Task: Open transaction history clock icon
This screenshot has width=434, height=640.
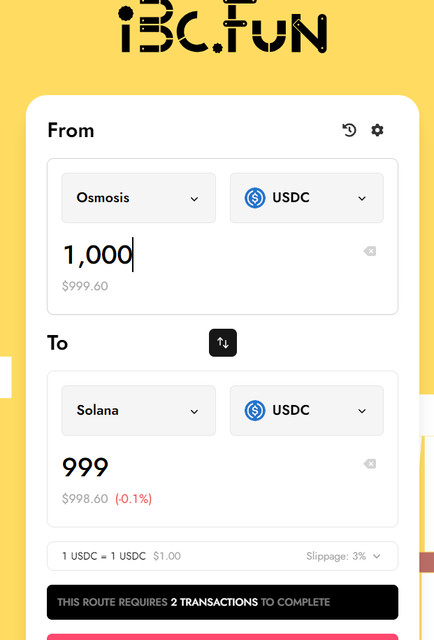Action: 349,130
